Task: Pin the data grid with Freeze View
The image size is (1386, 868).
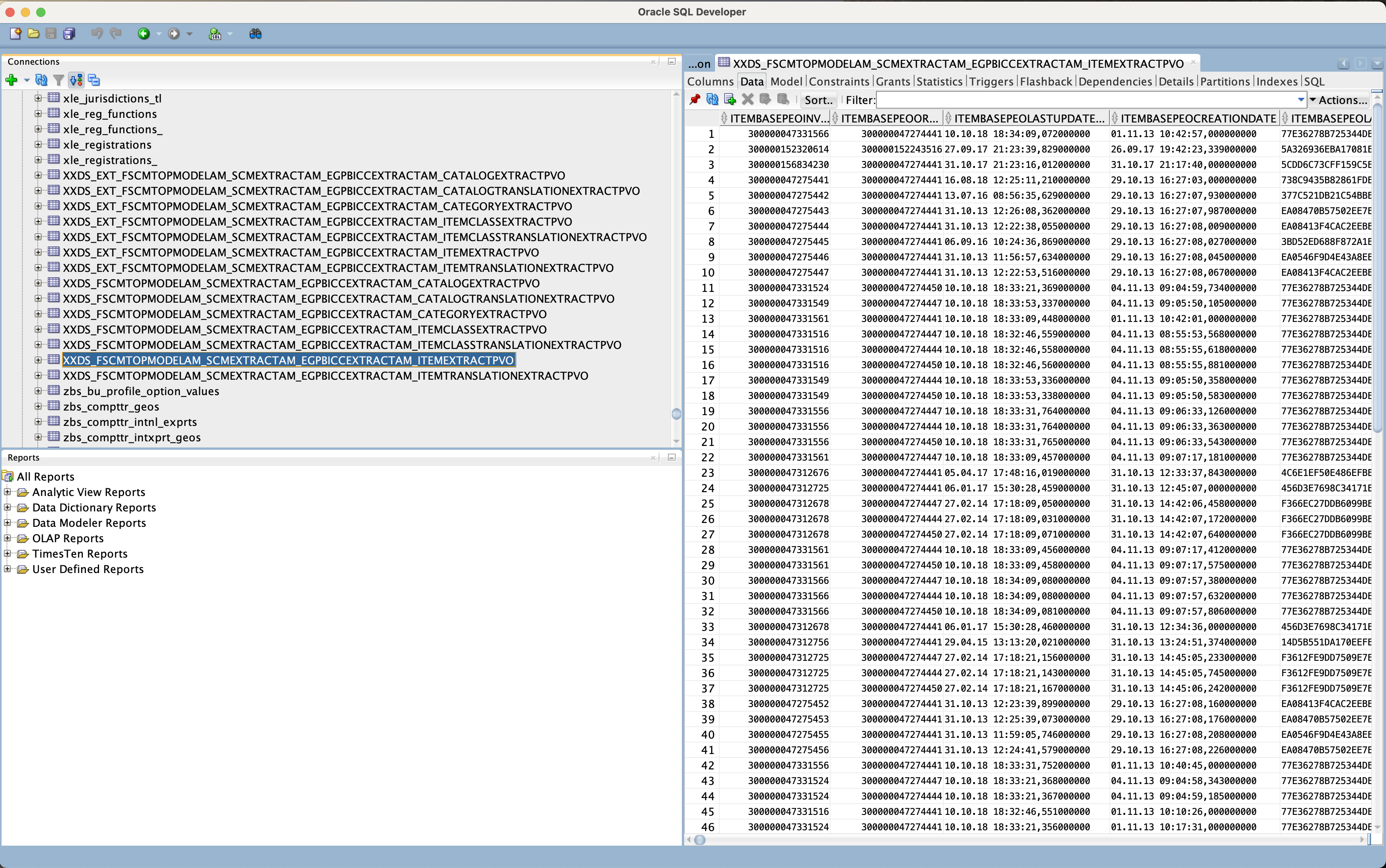Action: point(695,100)
